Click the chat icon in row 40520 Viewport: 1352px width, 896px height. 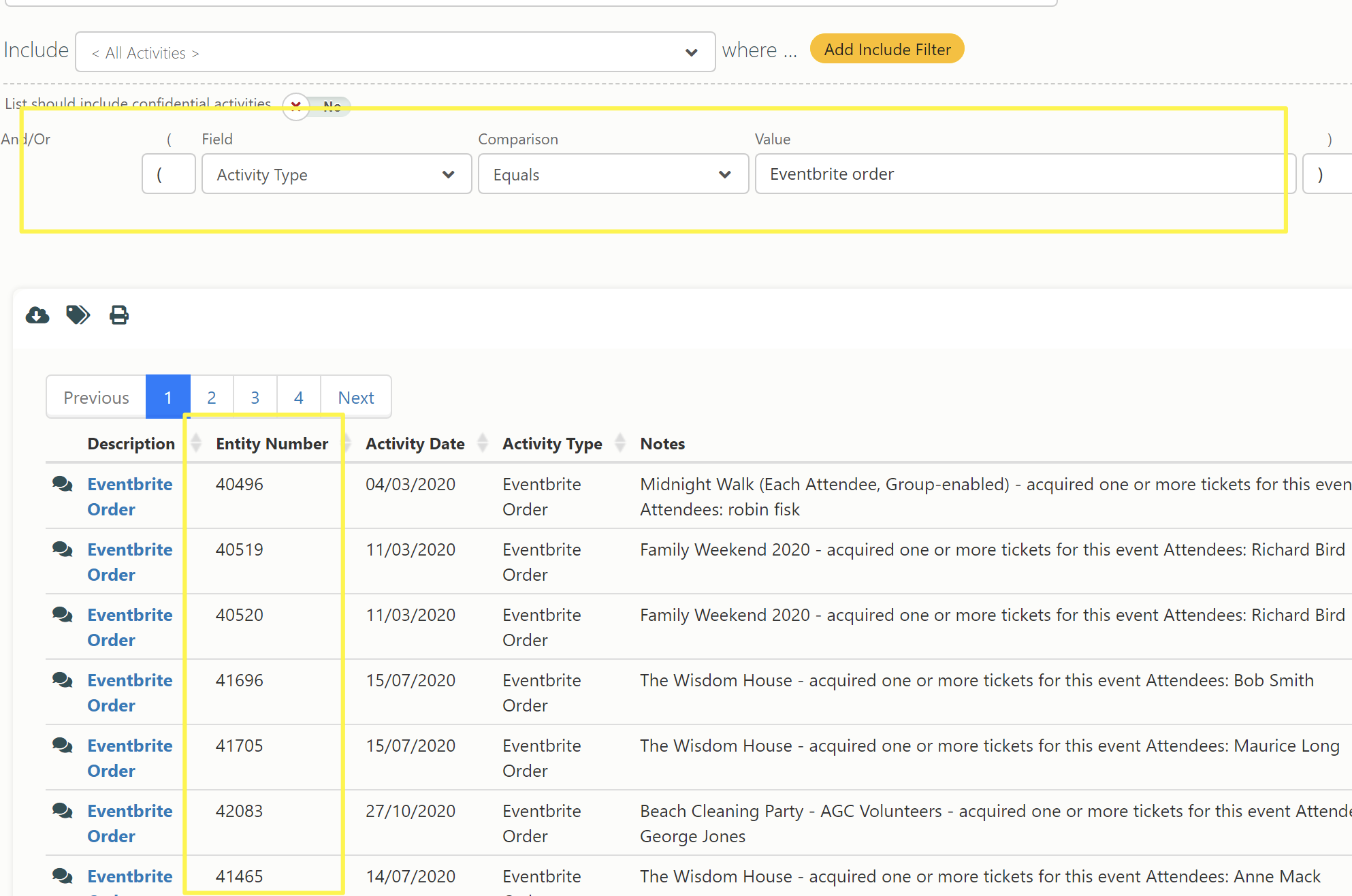[63, 615]
